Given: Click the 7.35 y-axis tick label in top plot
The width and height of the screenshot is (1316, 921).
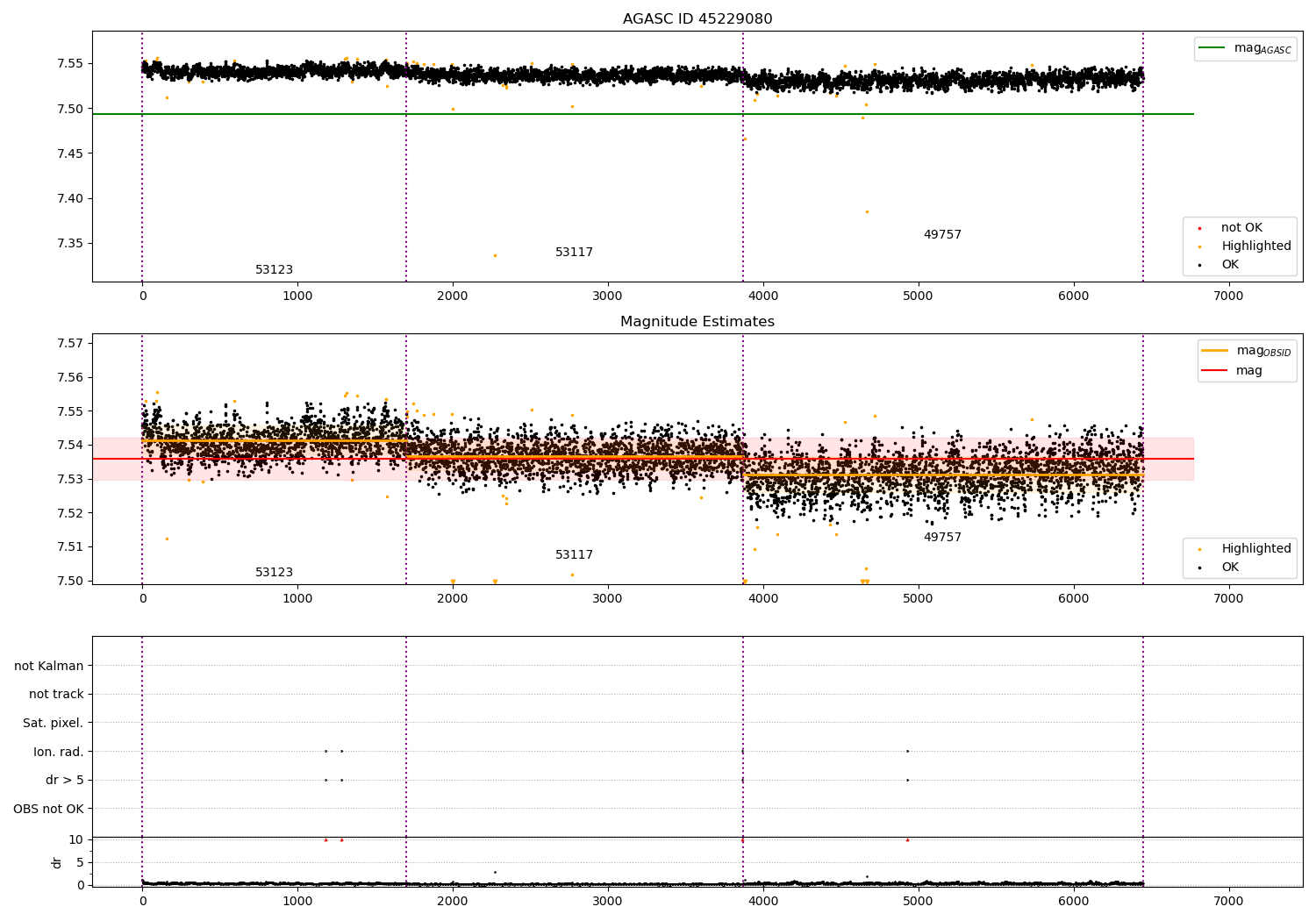Looking at the screenshot, I should (x=69, y=244).
